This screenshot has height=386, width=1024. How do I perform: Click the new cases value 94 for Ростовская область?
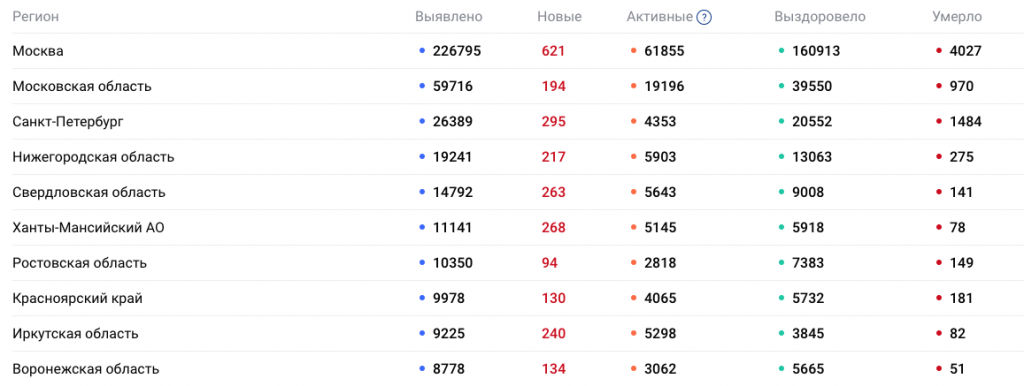click(x=550, y=263)
